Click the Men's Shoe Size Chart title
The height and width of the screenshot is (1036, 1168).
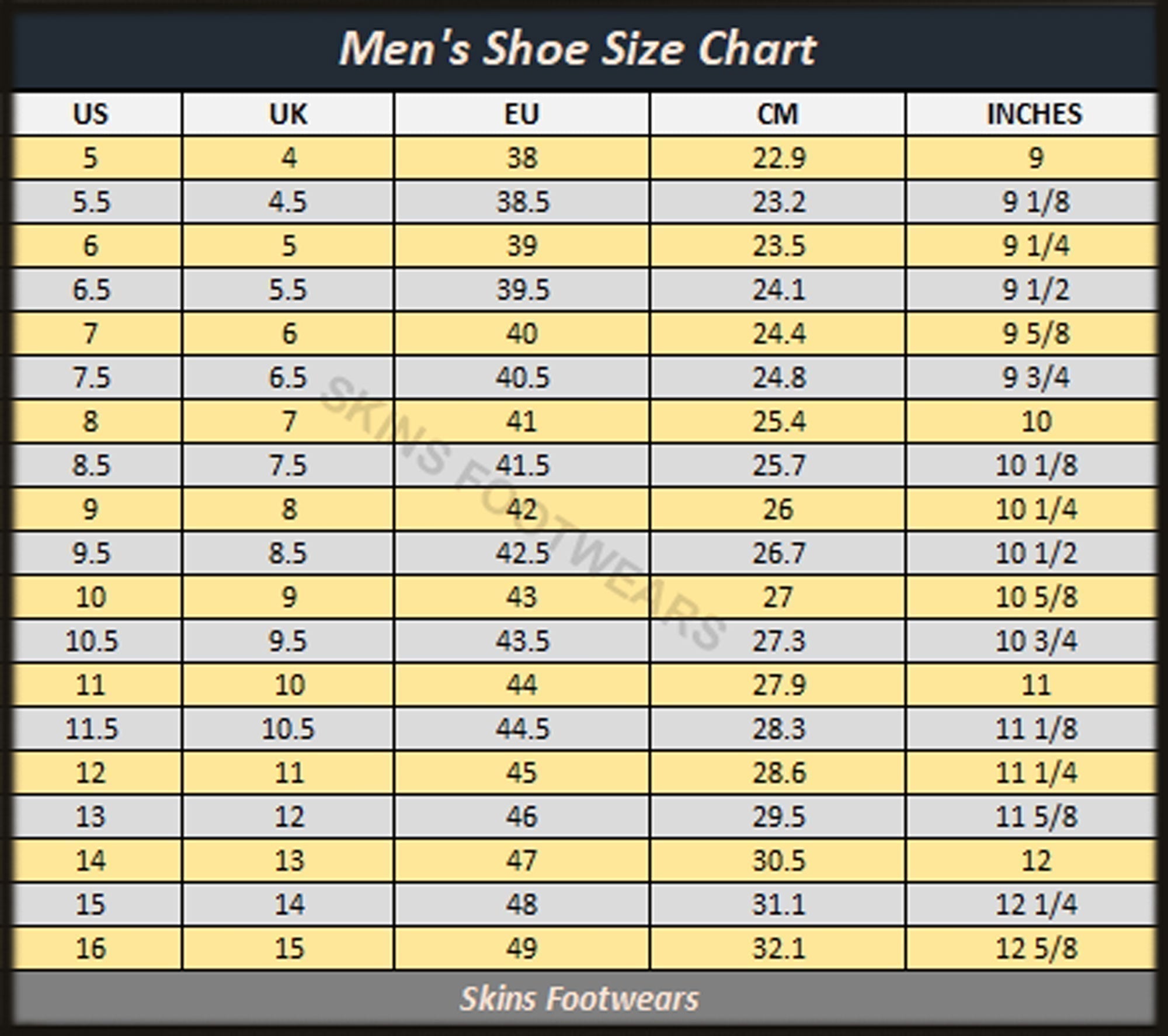point(578,48)
